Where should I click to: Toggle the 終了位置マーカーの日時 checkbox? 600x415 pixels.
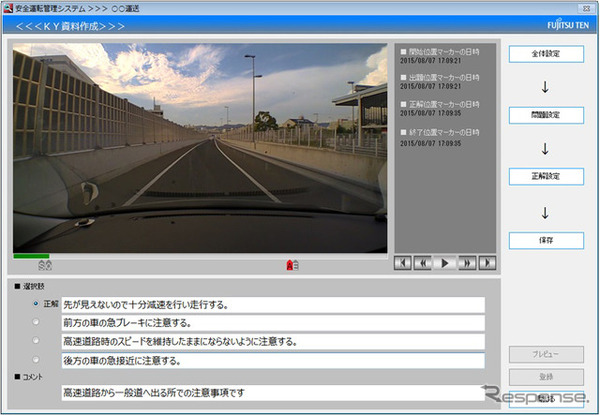click(403, 132)
